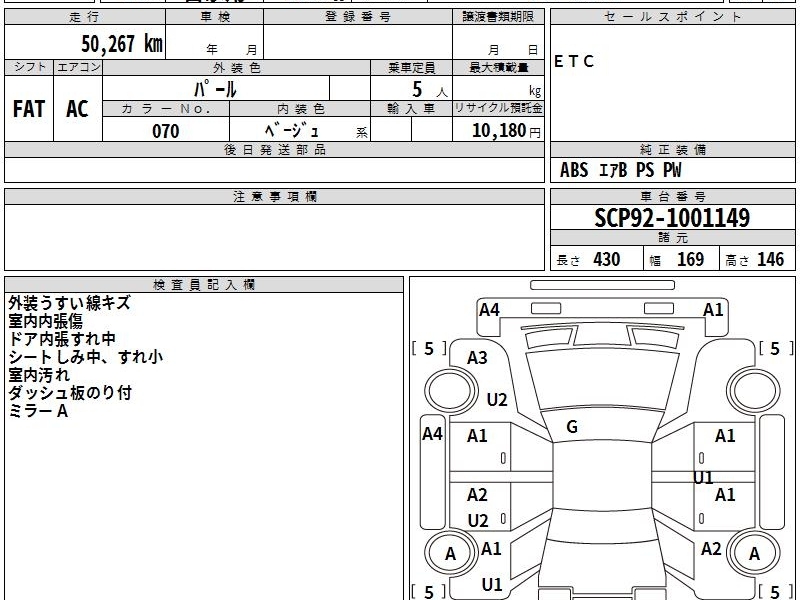Click the U2 mark directly below A3
This screenshot has height=600, width=800.
(497, 399)
